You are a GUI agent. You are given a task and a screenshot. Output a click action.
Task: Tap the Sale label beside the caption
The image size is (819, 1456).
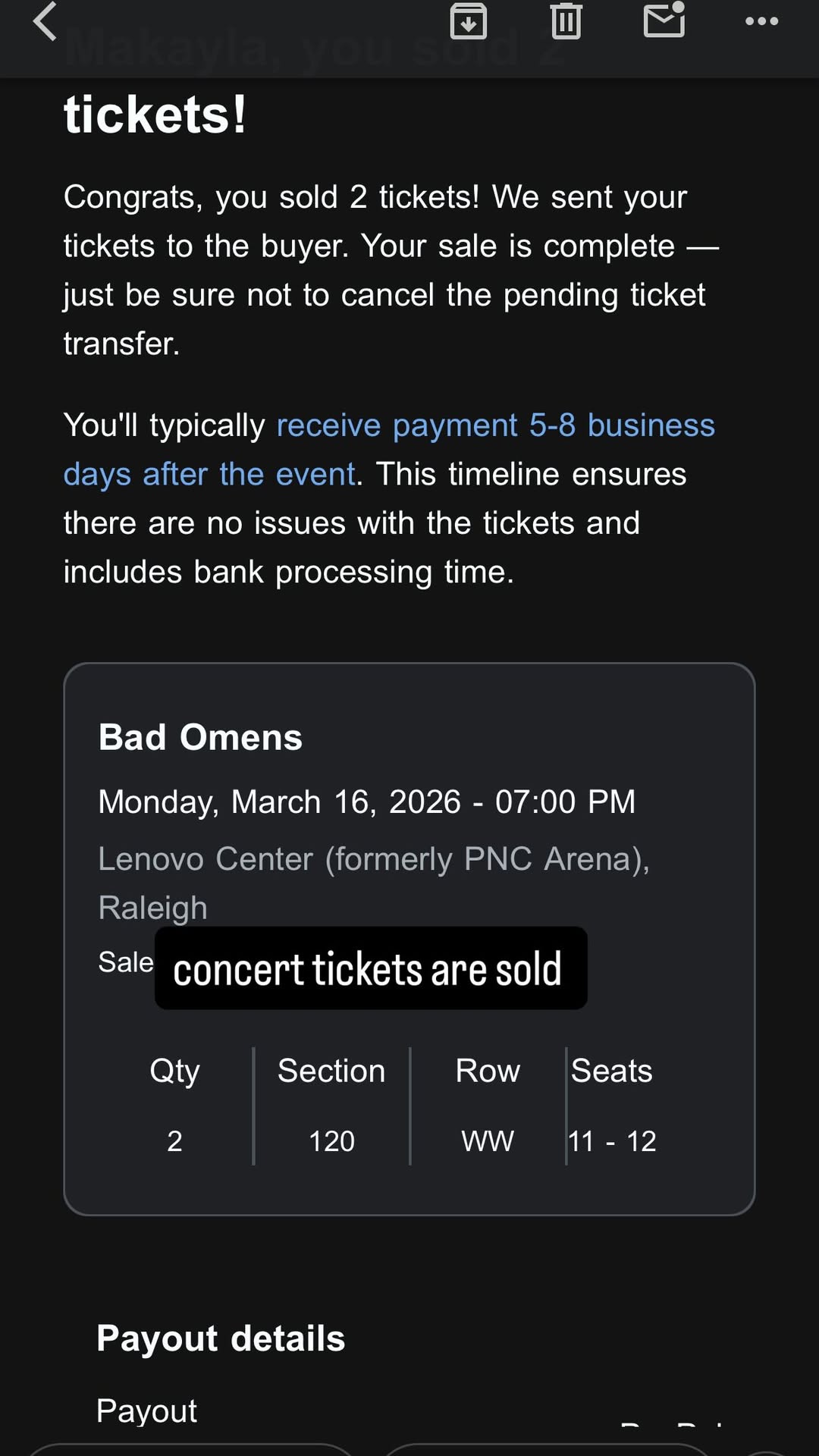click(125, 962)
